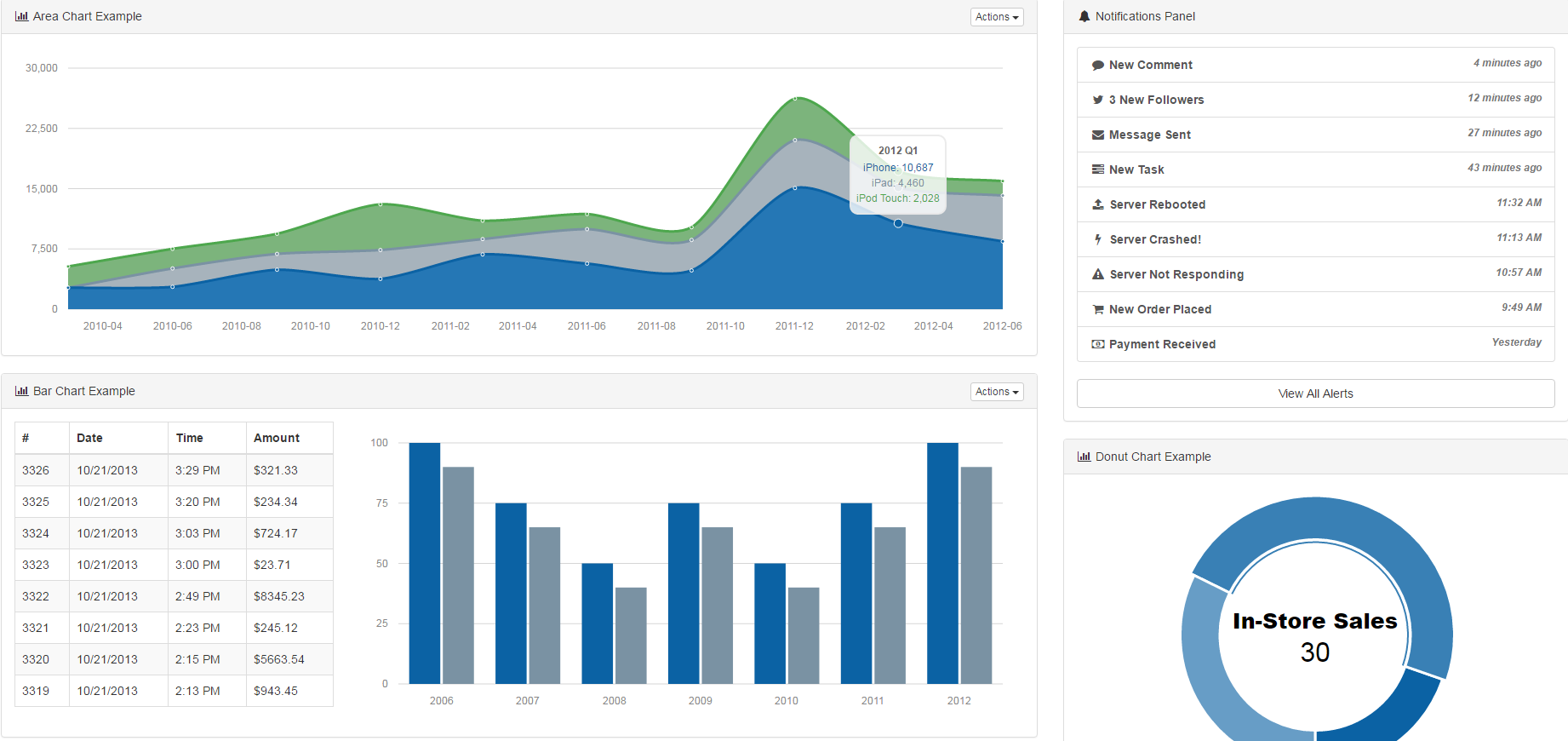1568x741 pixels.
Task: Click the money icon for Payment Received
Action: (x=1098, y=344)
